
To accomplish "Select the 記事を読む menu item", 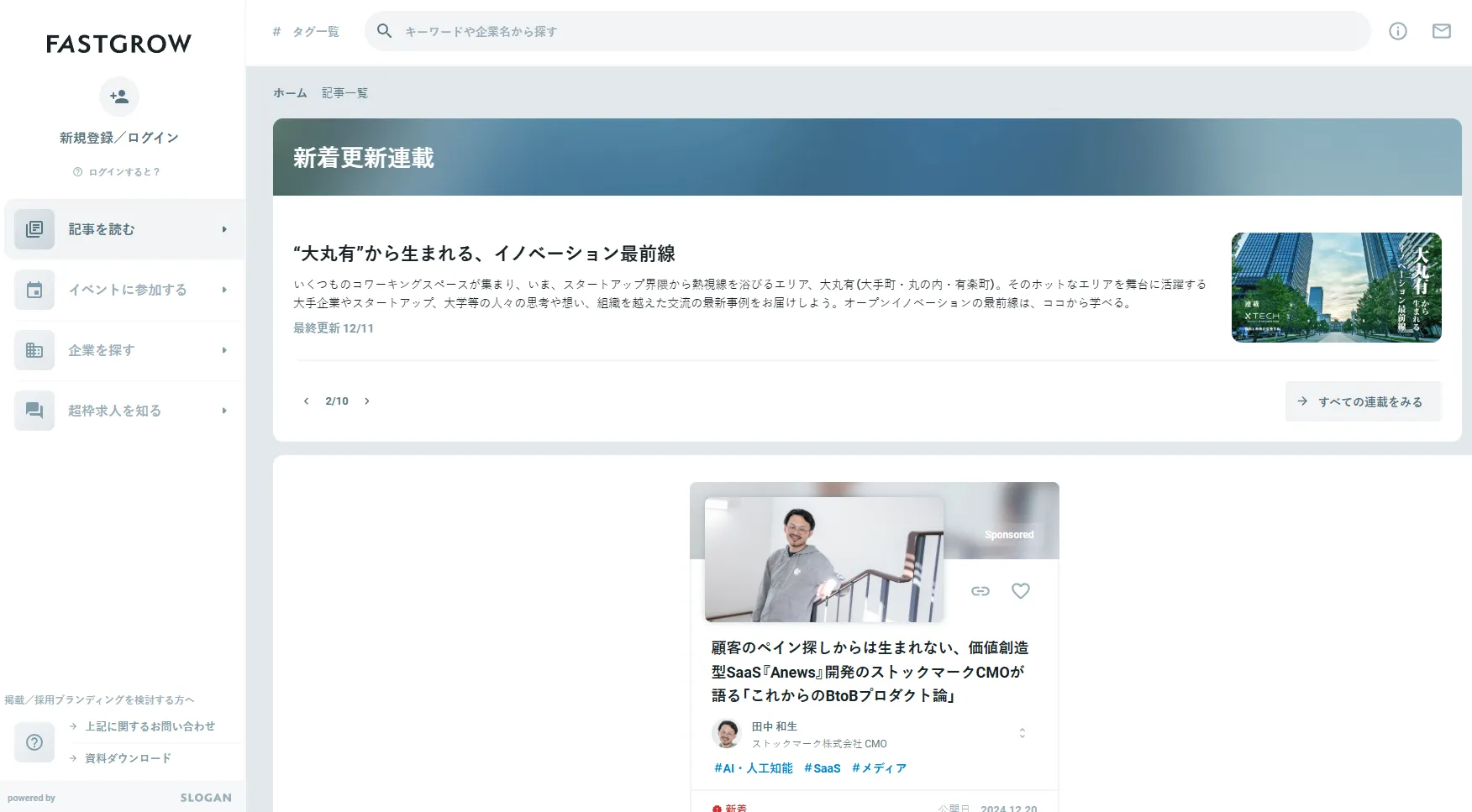I will (x=125, y=229).
